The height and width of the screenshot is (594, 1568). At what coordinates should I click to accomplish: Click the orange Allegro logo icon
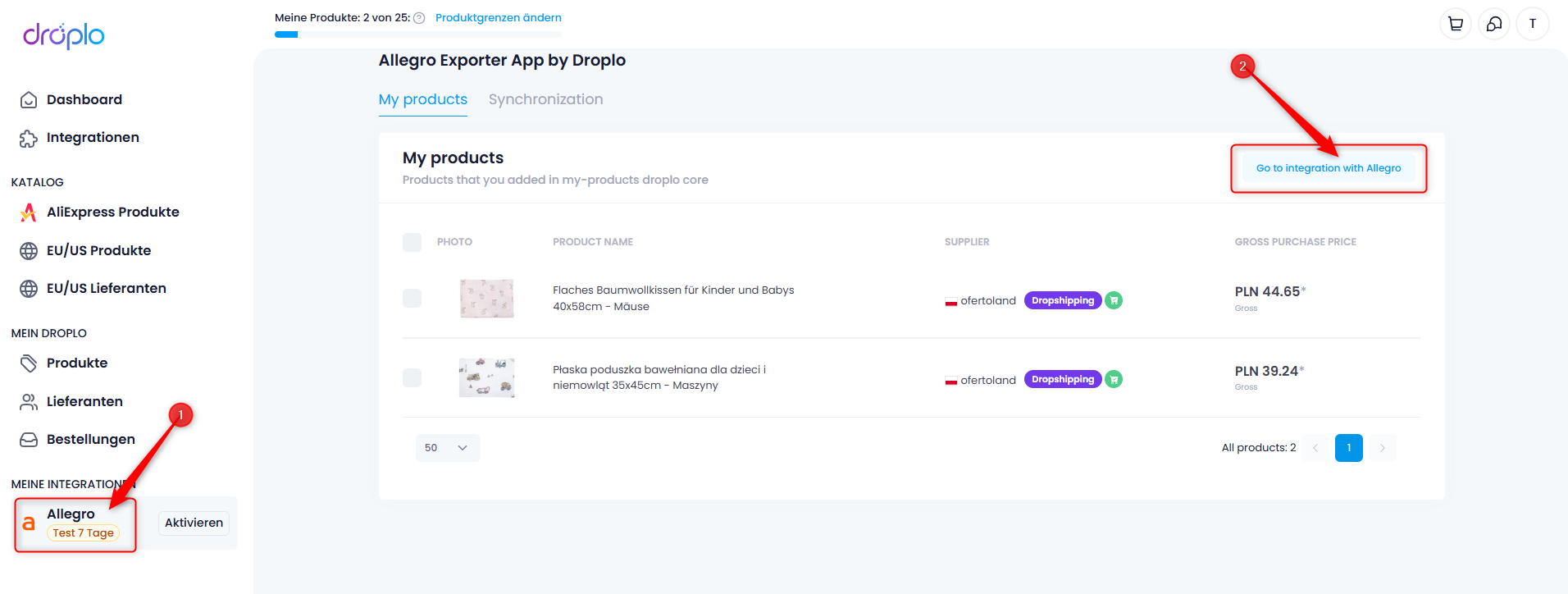pyautogui.click(x=29, y=523)
